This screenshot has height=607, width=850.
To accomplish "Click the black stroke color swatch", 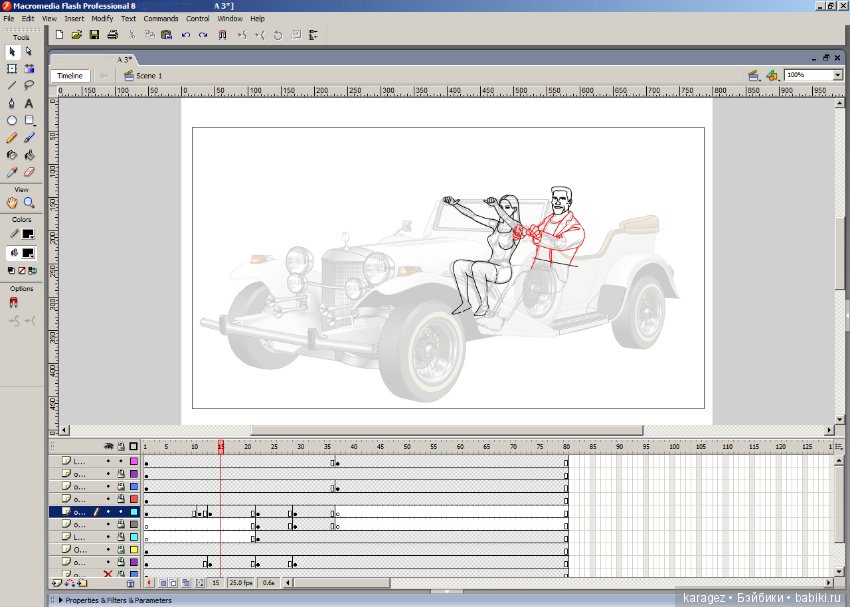I will (28, 234).
